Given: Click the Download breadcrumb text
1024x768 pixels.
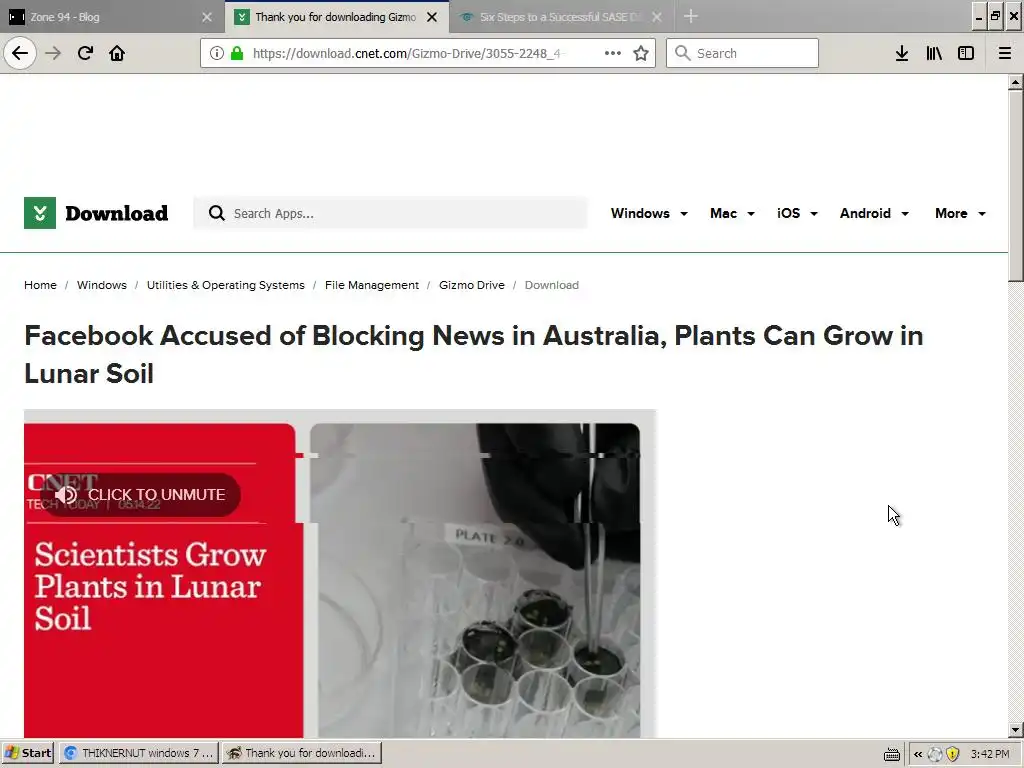Looking at the screenshot, I should point(552,285).
